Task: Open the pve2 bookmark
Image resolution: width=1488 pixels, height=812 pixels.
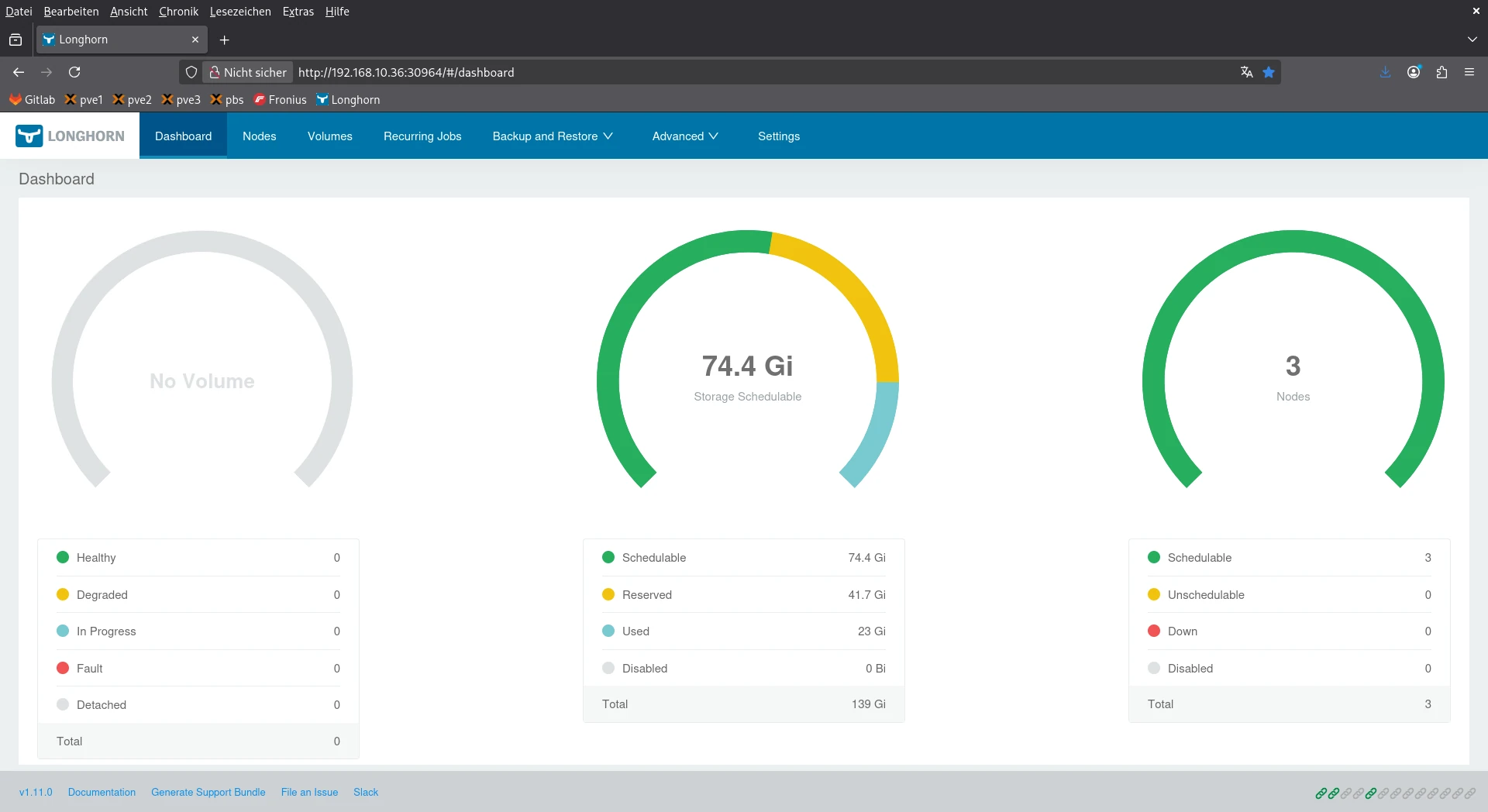Action: 133,100
